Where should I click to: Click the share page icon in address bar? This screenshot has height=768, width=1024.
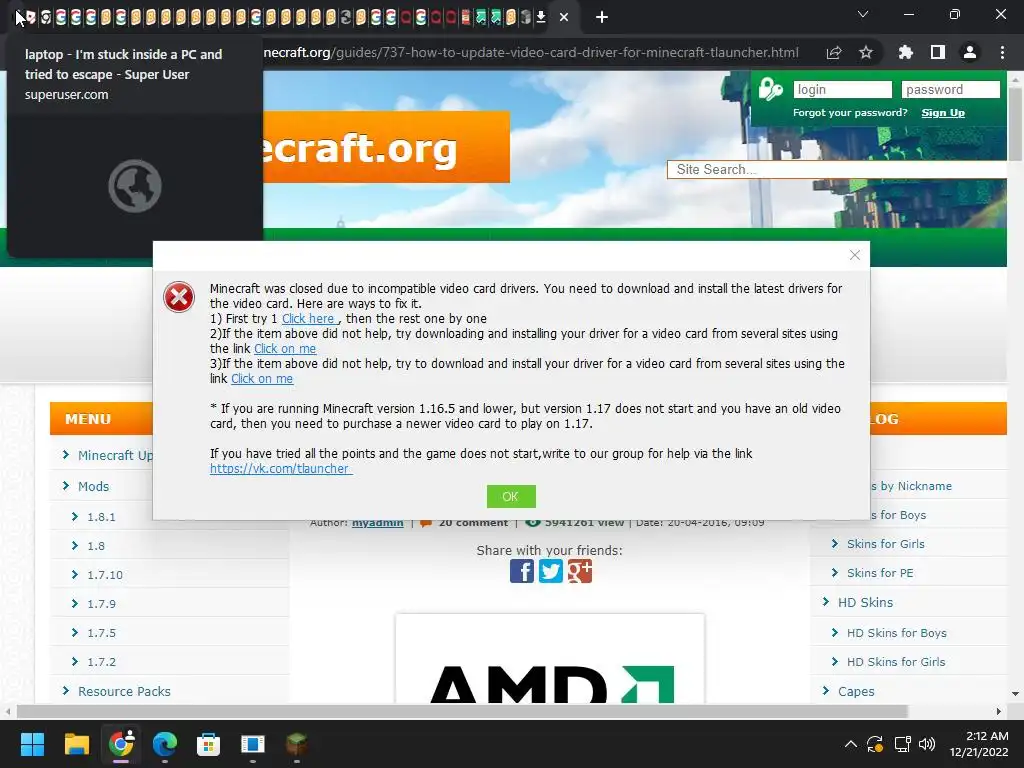[834, 52]
